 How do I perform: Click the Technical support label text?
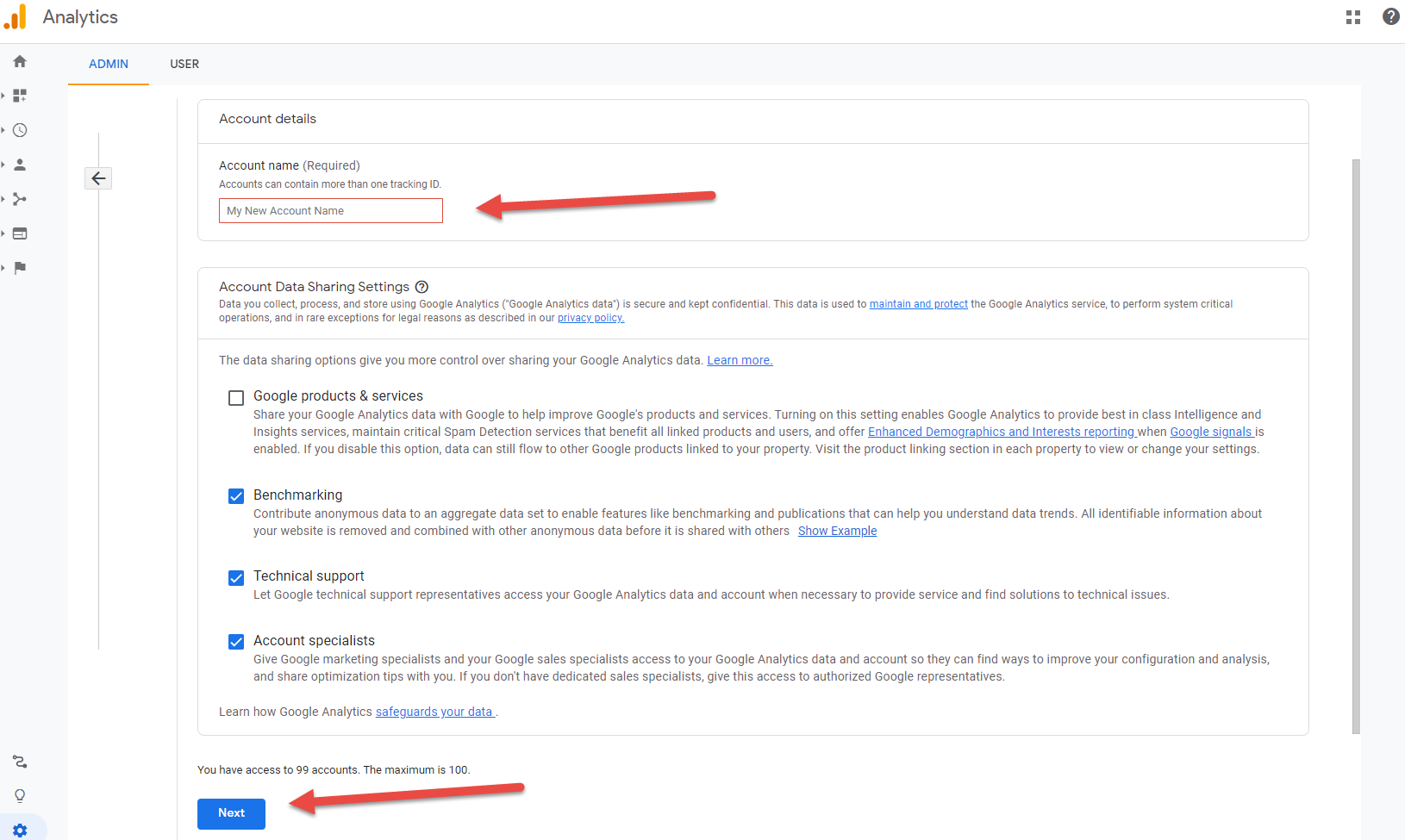click(309, 576)
